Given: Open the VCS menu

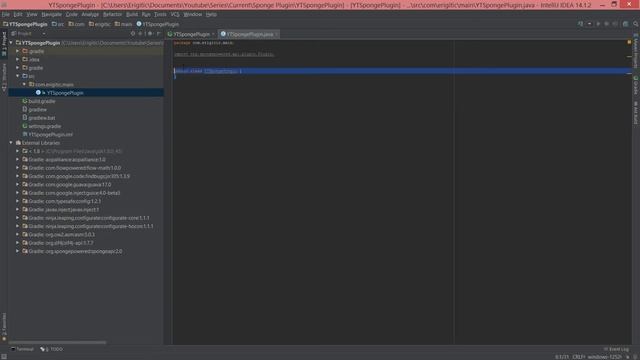Looking at the screenshot, I should pos(175,14).
